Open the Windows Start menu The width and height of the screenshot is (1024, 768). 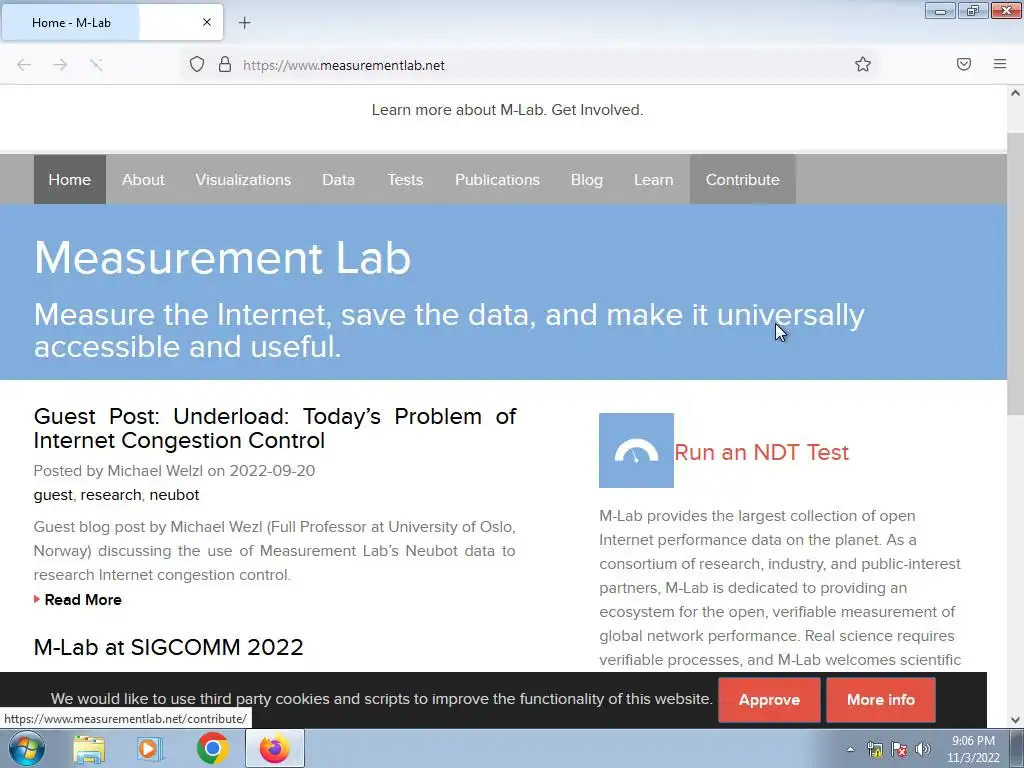click(27, 748)
